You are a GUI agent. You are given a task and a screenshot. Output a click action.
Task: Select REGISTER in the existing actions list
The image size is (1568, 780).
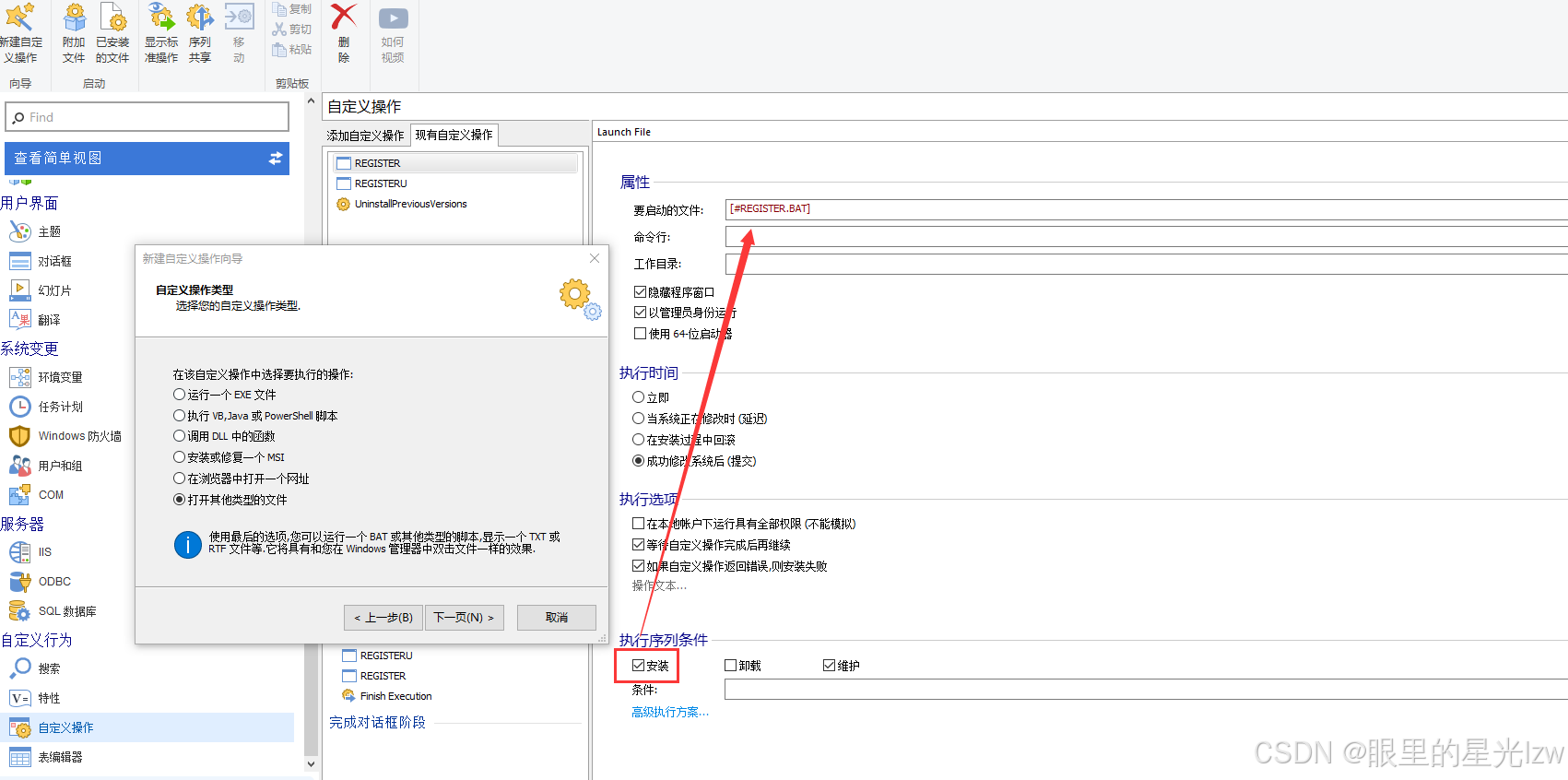coord(455,163)
